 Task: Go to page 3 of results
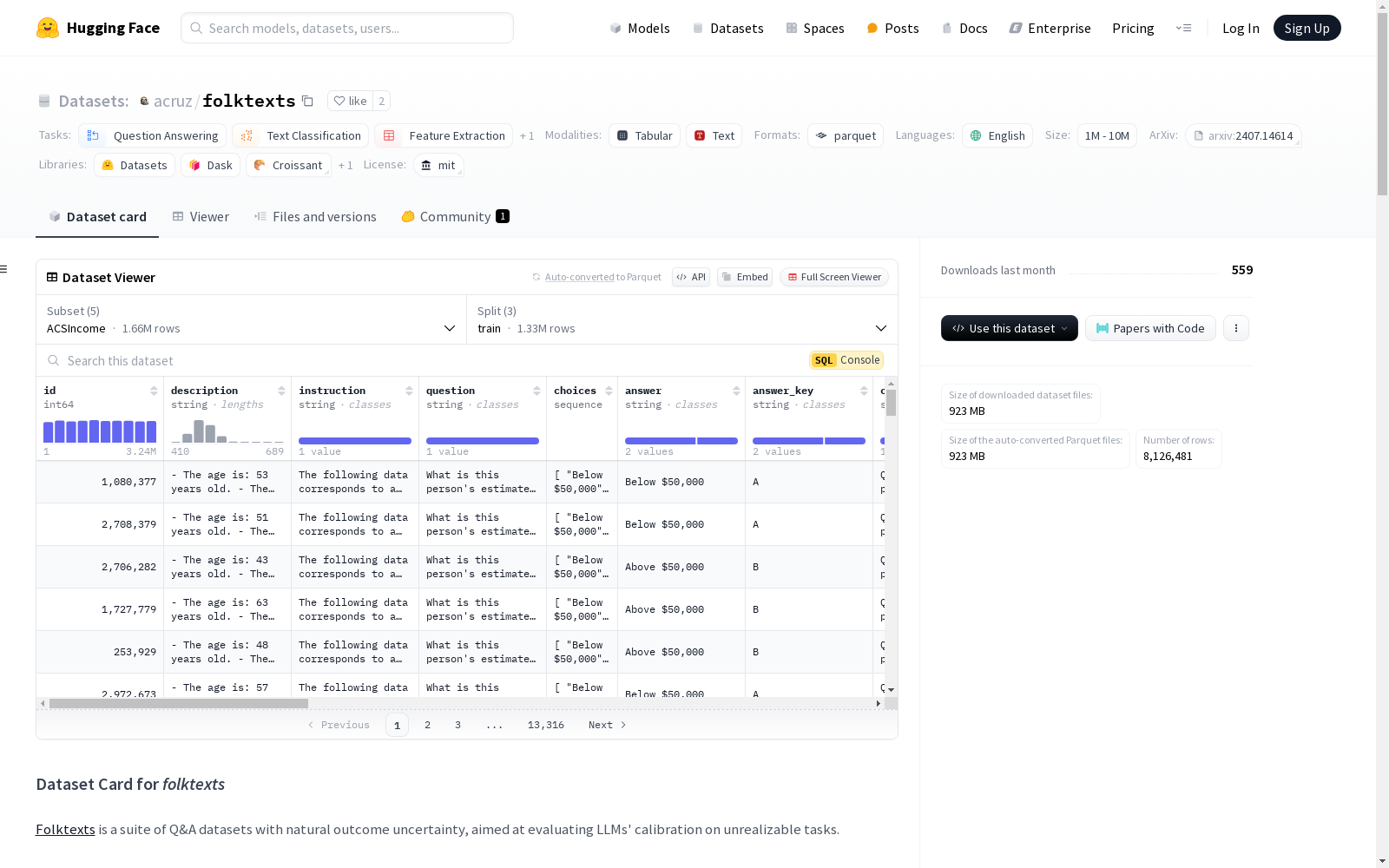458,725
